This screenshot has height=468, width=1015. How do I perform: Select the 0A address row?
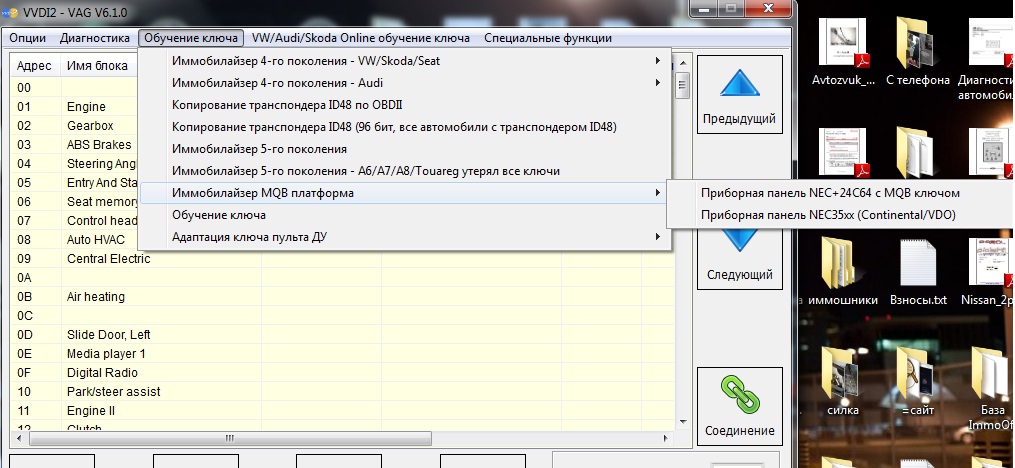342,278
